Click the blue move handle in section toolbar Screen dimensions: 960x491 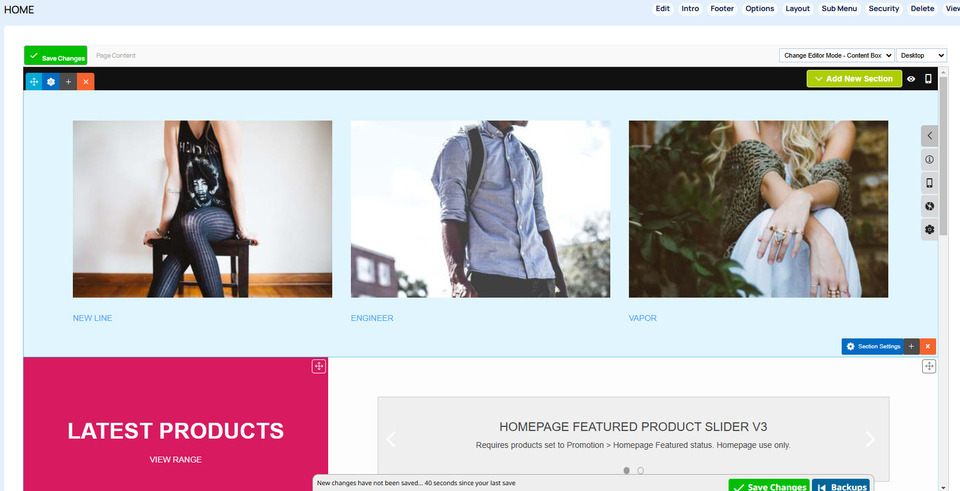click(34, 81)
